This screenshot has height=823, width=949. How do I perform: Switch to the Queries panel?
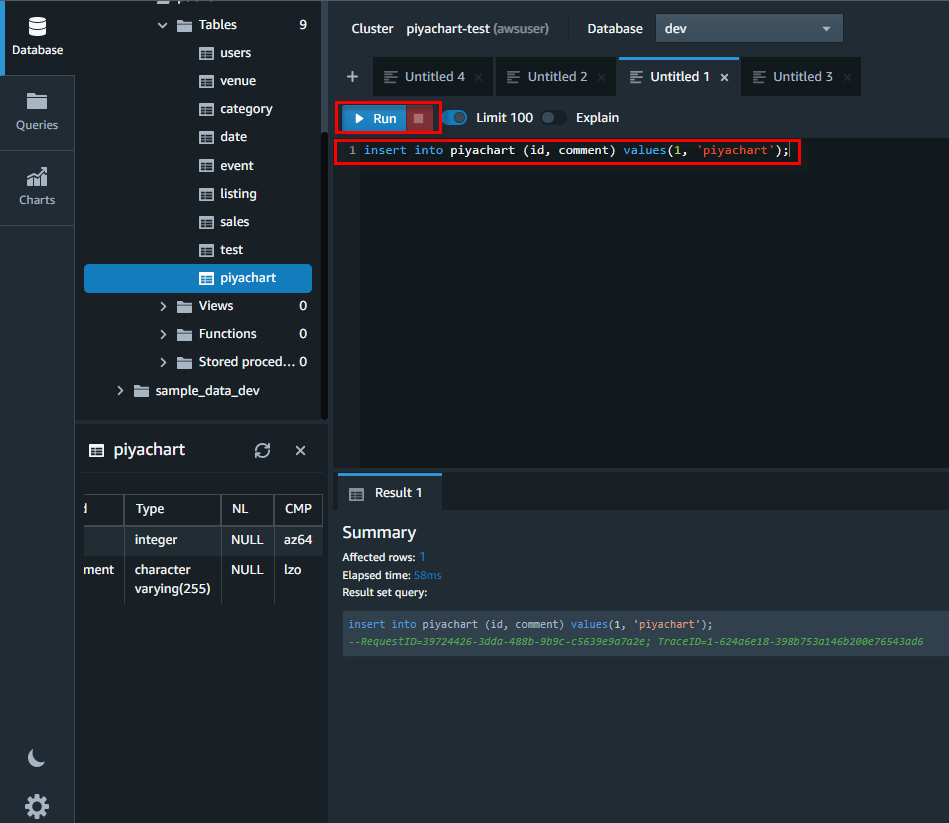tap(37, 112)
